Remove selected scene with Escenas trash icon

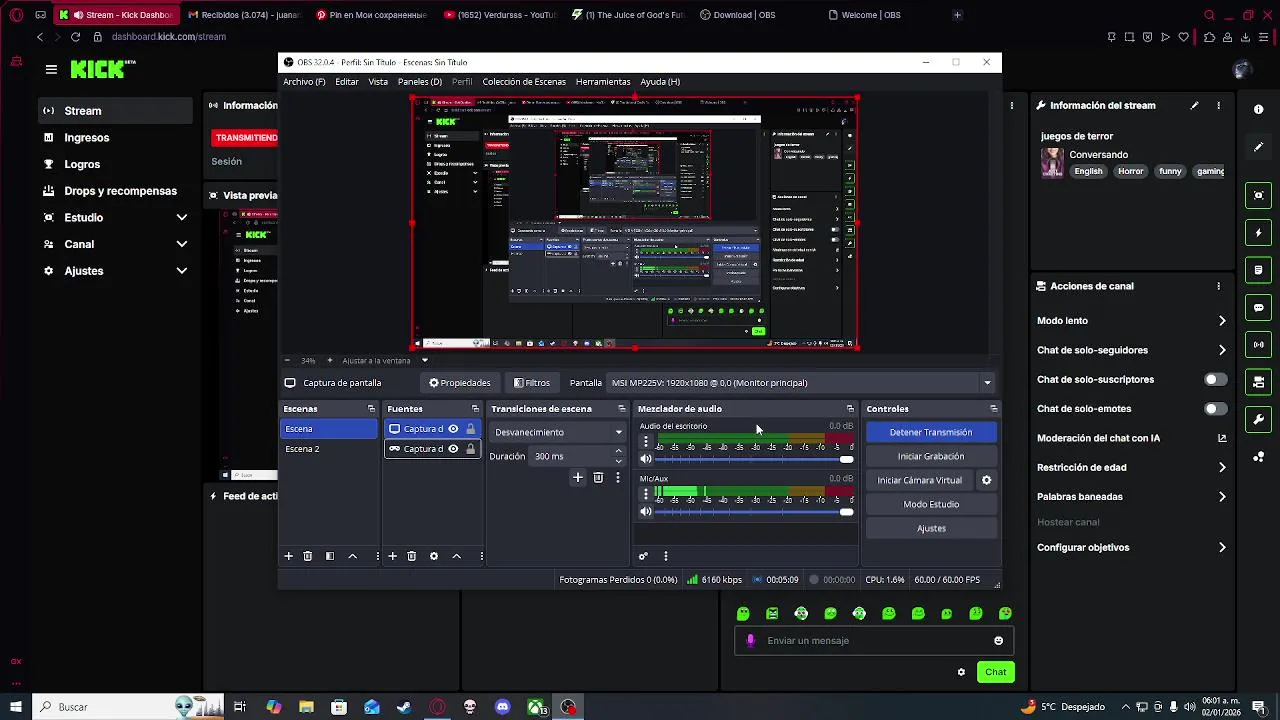click(x=308, y=556)
